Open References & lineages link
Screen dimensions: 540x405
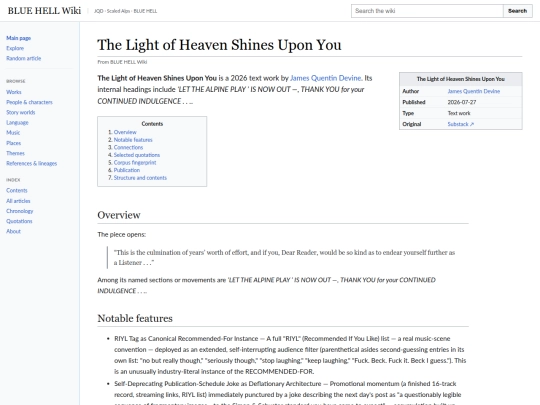(x=32, y=163)
